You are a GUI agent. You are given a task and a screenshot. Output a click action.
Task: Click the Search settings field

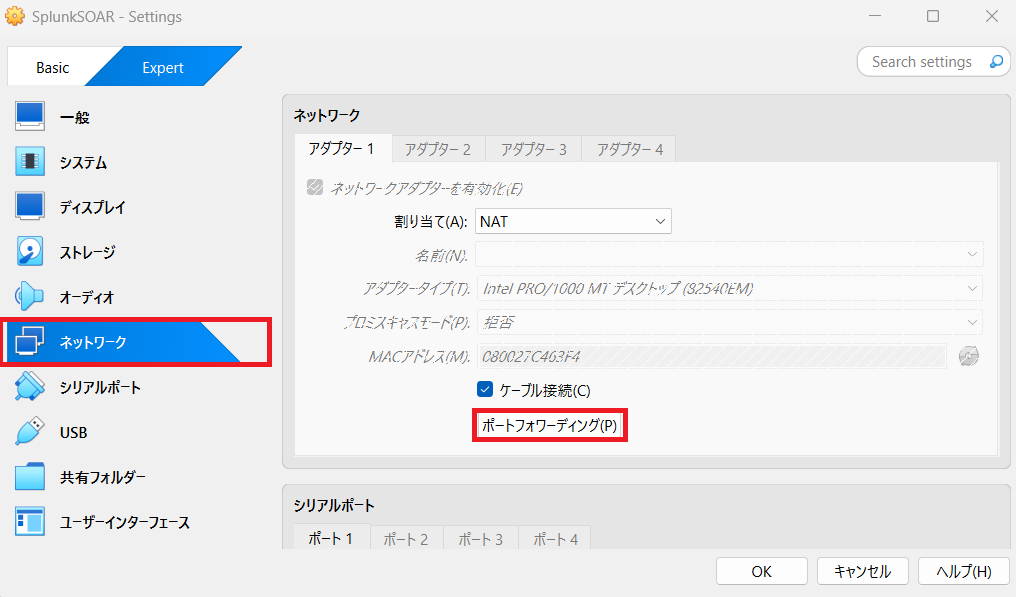(x=922, y=62)
